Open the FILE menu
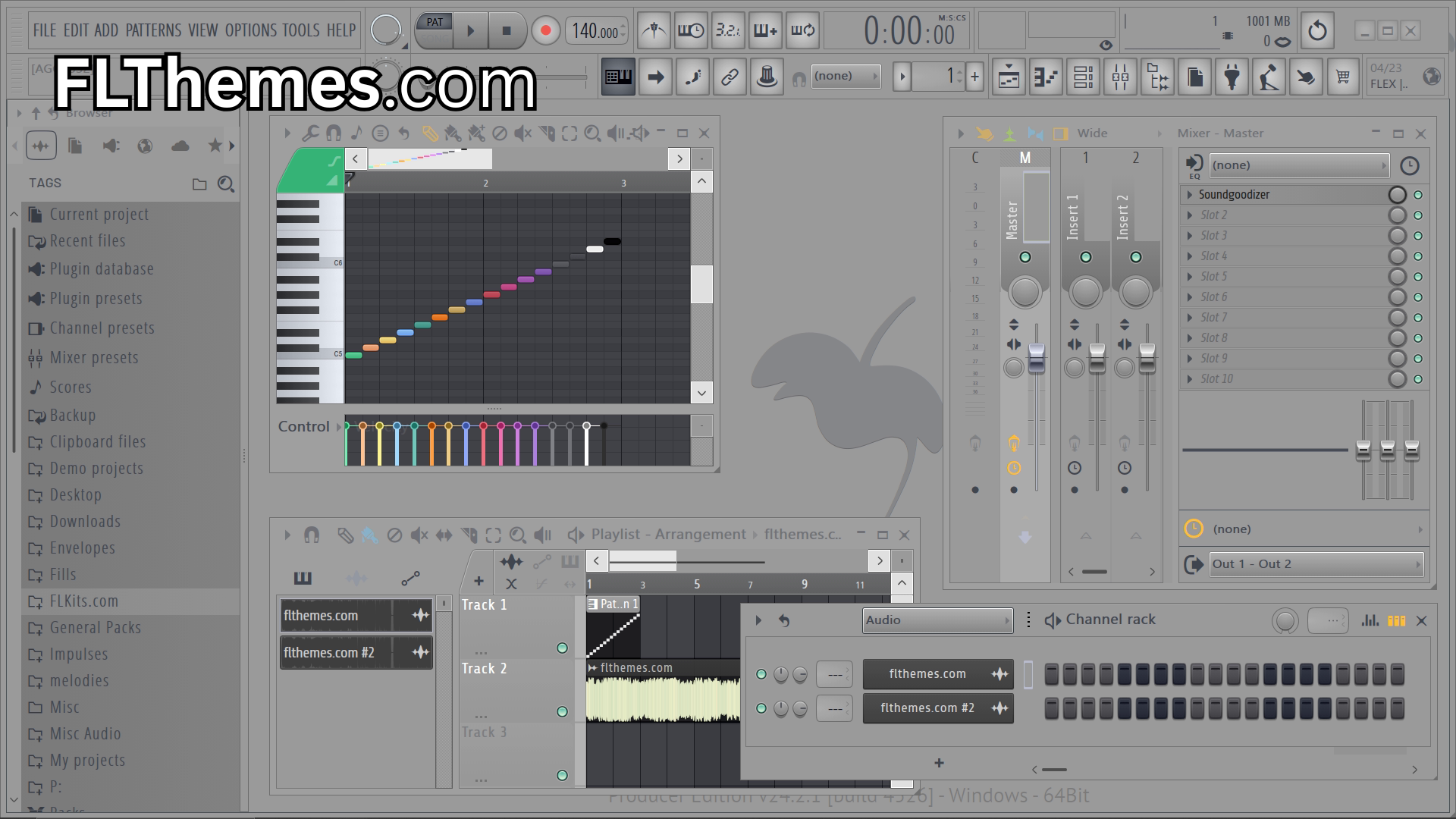The height and width of the screenshot is (819, 1456). pyautogui.click(x=45, y=30)
